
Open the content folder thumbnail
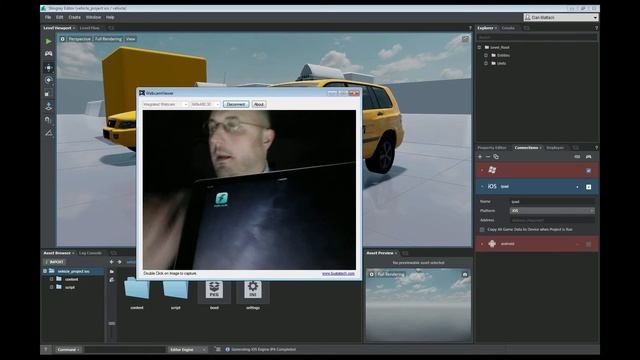point(137,288)
